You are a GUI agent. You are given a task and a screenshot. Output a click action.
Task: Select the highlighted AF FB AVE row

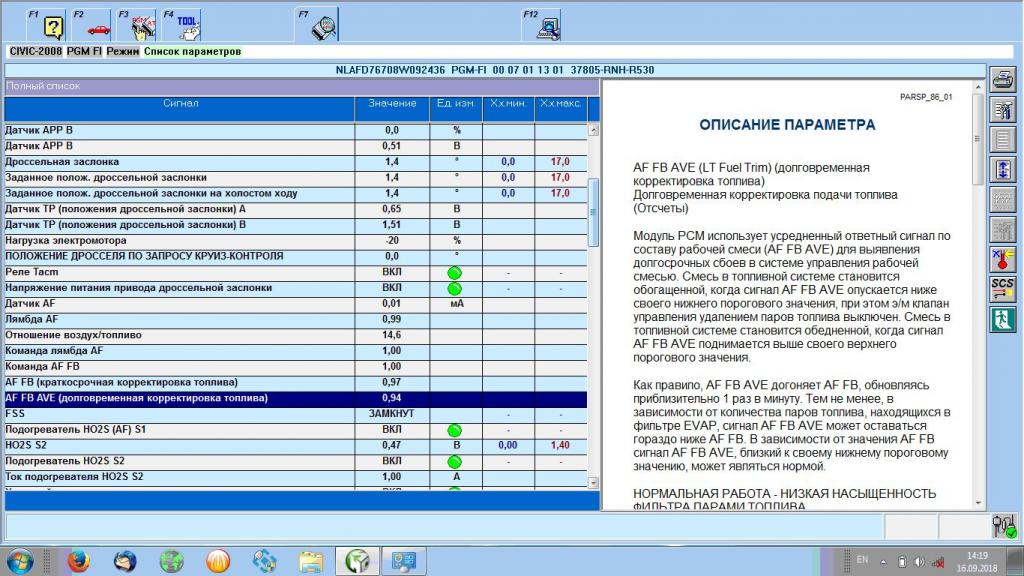(x=296, y=398)
